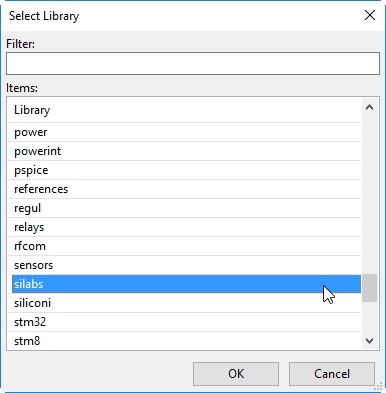Choose the siliconi library entry

(x=184, y=303)
